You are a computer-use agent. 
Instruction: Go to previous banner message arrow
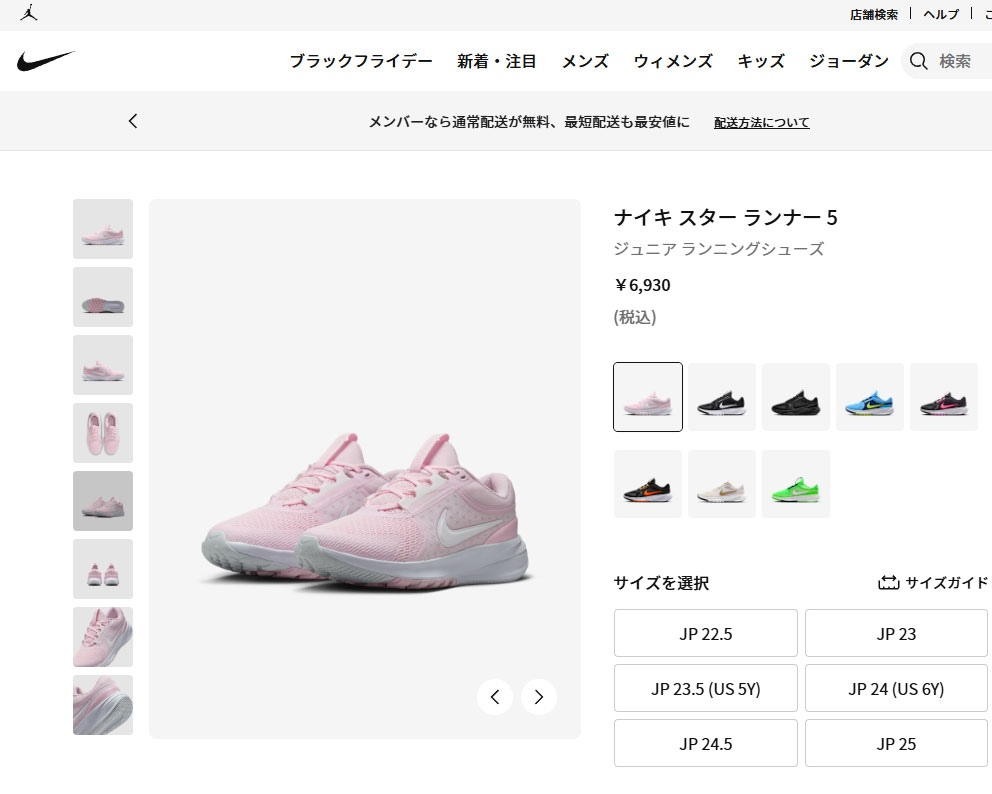pyautogui.click(x=133, y=121)
